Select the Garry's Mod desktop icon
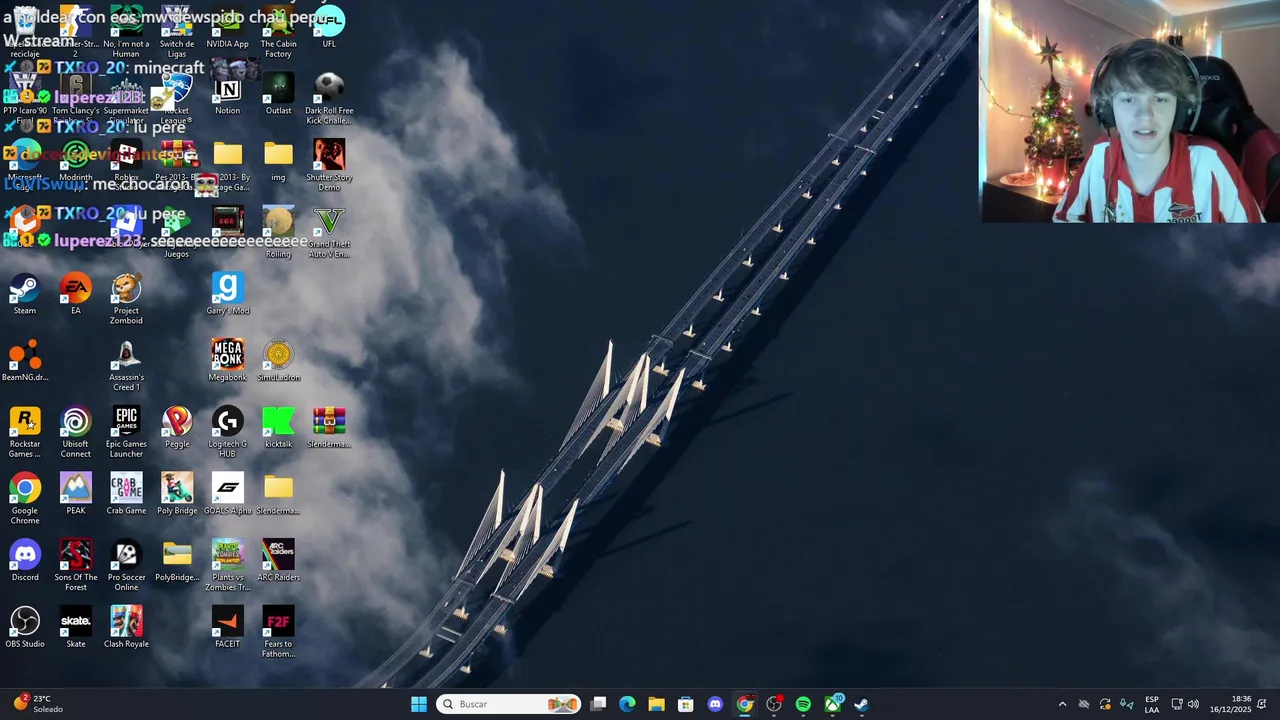This screenshot has width=1280, height=720. [228, 295]
